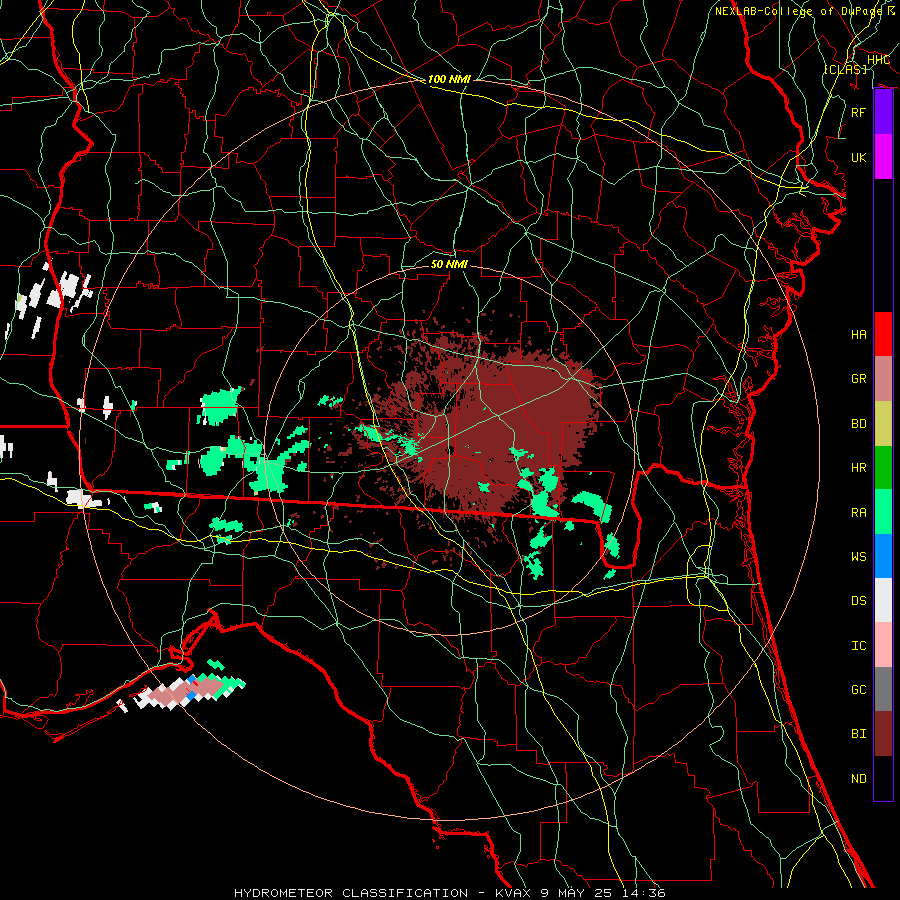Click the 'HA' legend label
This screenshot has width=900, height=900.
point(859,335)
